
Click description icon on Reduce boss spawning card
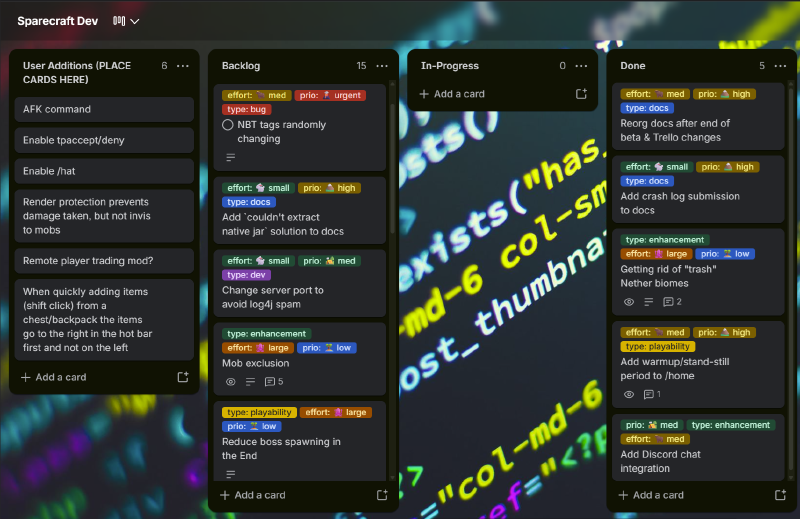tap(231, 474)
